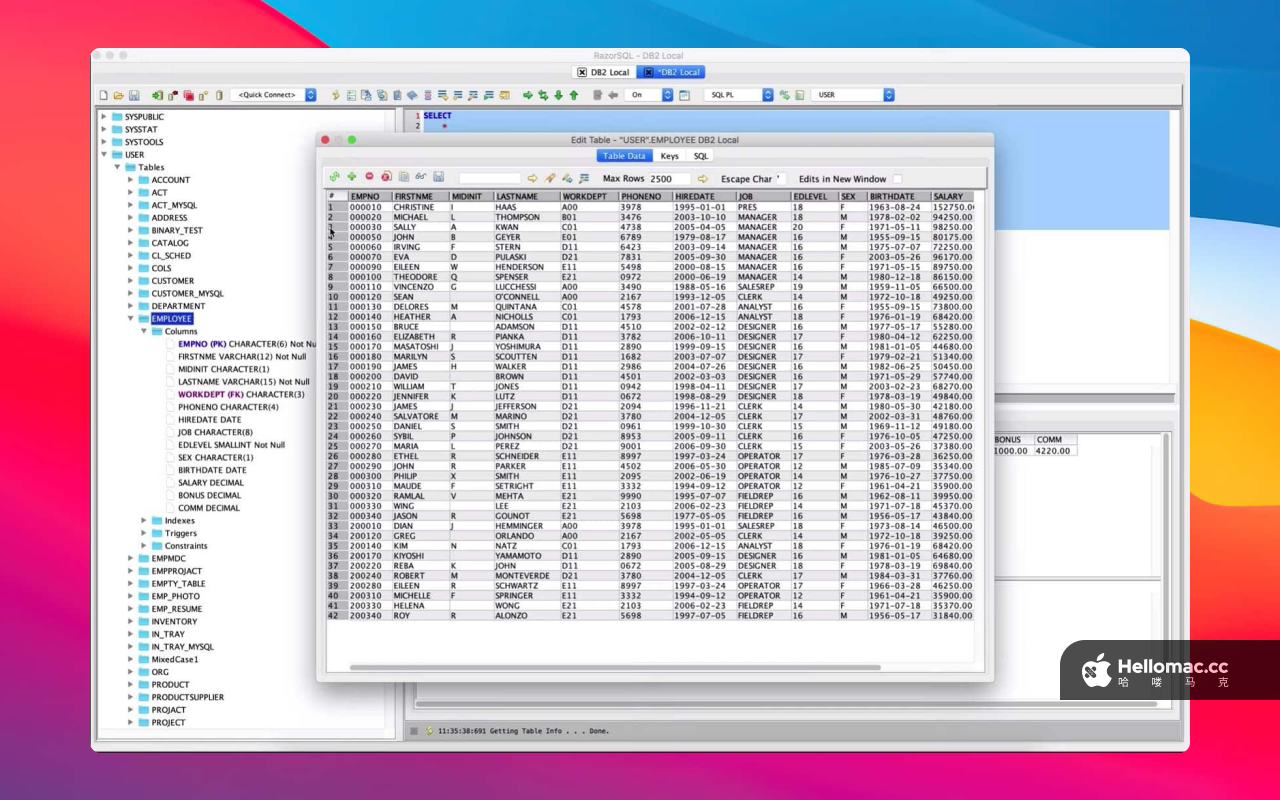Click the yellow arrow right of Max Rows field
1280x800 pixels.
[703, 178]
